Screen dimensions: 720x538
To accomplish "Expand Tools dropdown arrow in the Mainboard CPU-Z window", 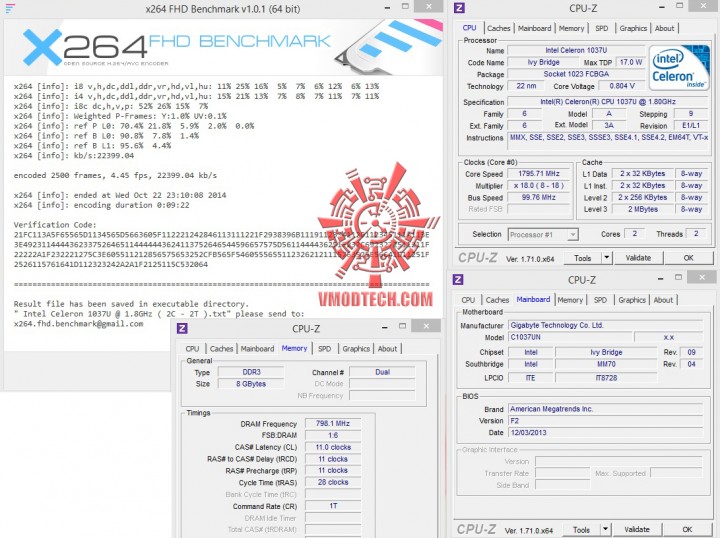I will (605, 530).
